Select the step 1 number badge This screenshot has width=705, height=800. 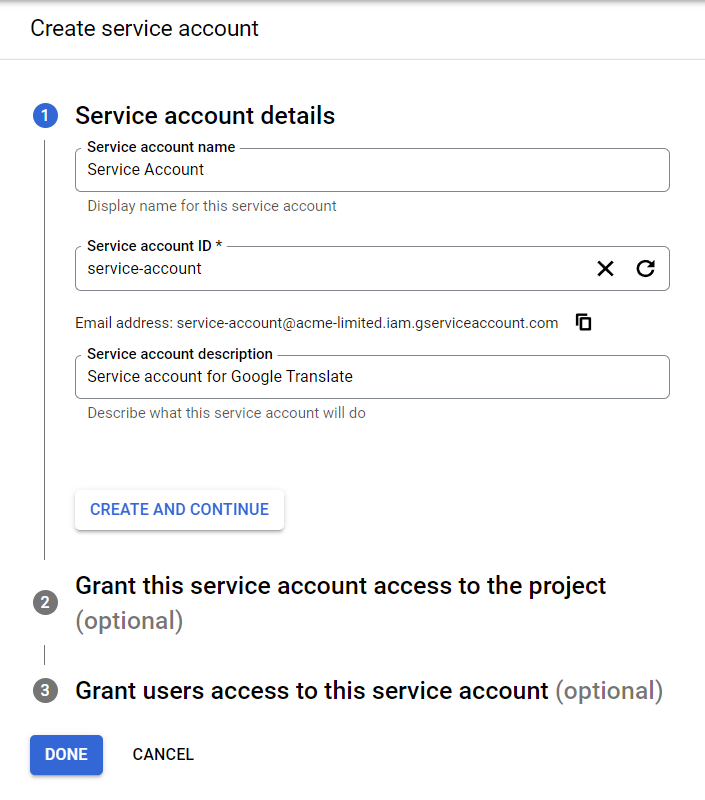click(x=45, y=115)
